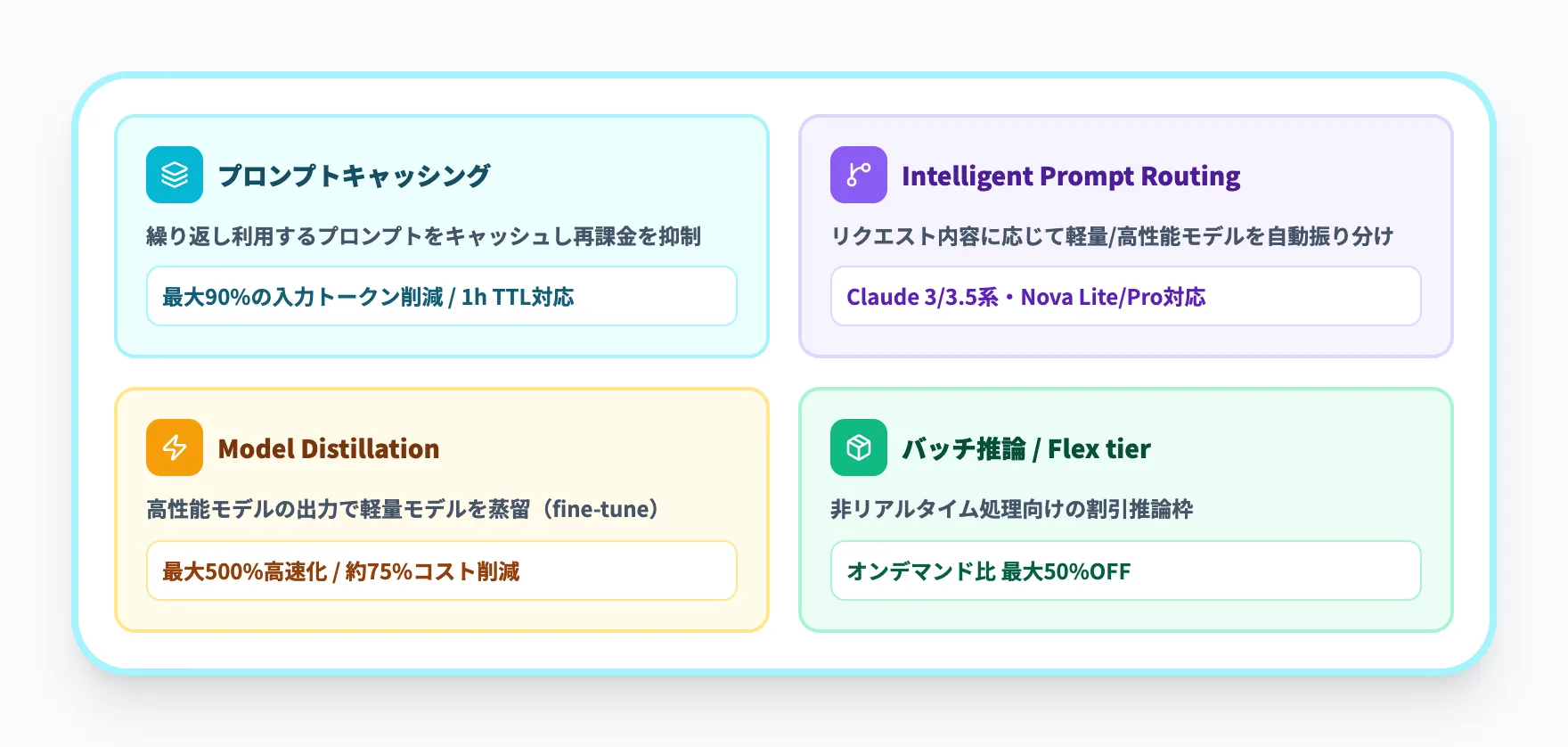Click the 最大500%高速化 / 約75%コスト削減 badge

click(442, 571)
